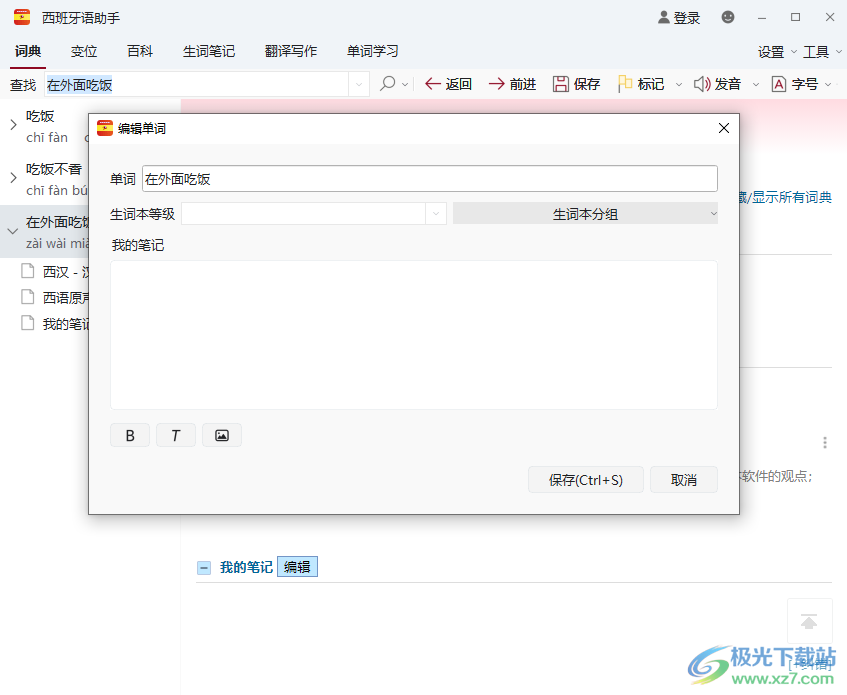Screen dimensions: 847x695
Task: Click the 显示所有词典 link
Action: [x=792, y=197]
